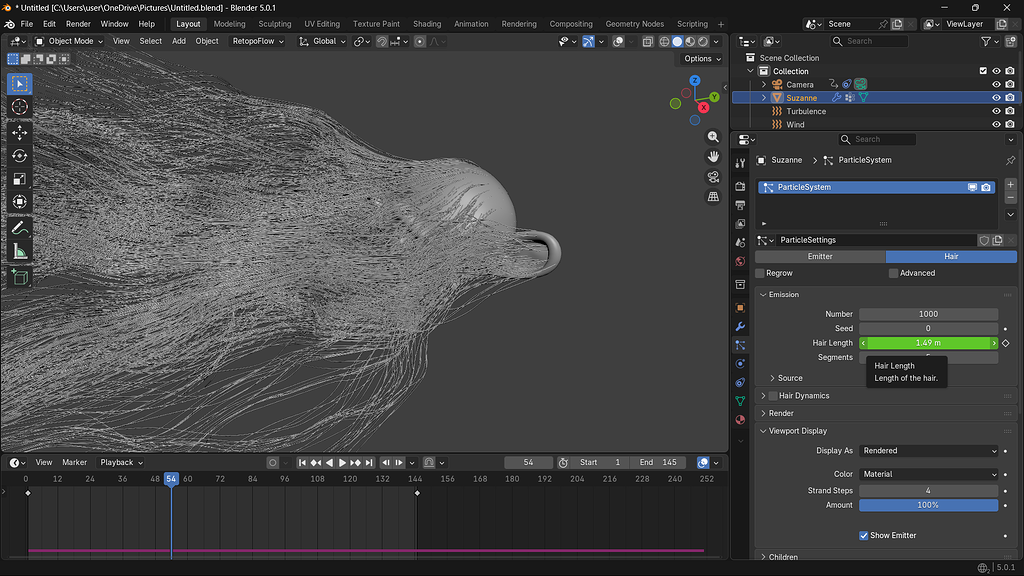Open the Object Data properties tab
1024x576 pixels.
tap(740, 401)
